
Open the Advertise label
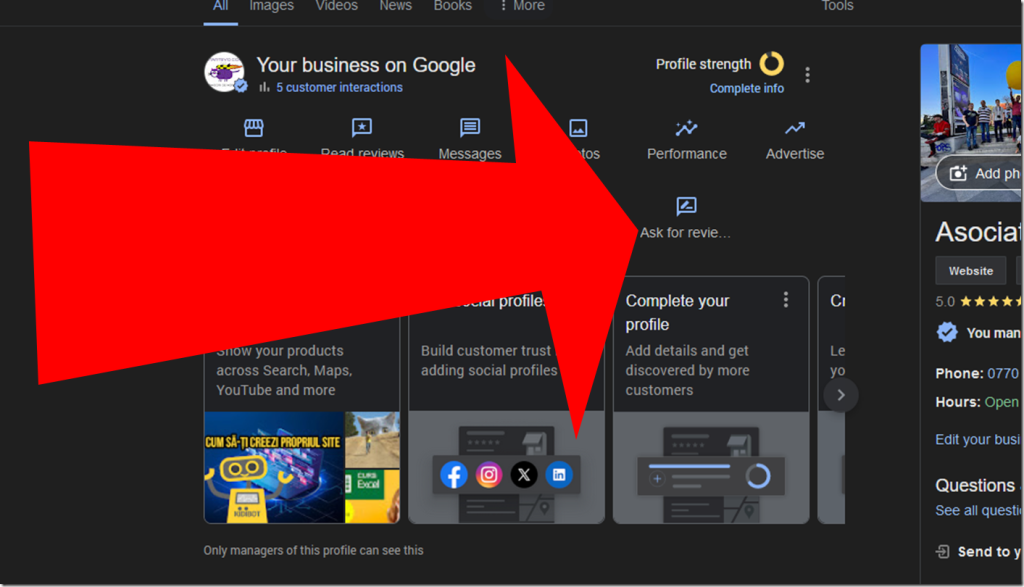tap(795, 154)
